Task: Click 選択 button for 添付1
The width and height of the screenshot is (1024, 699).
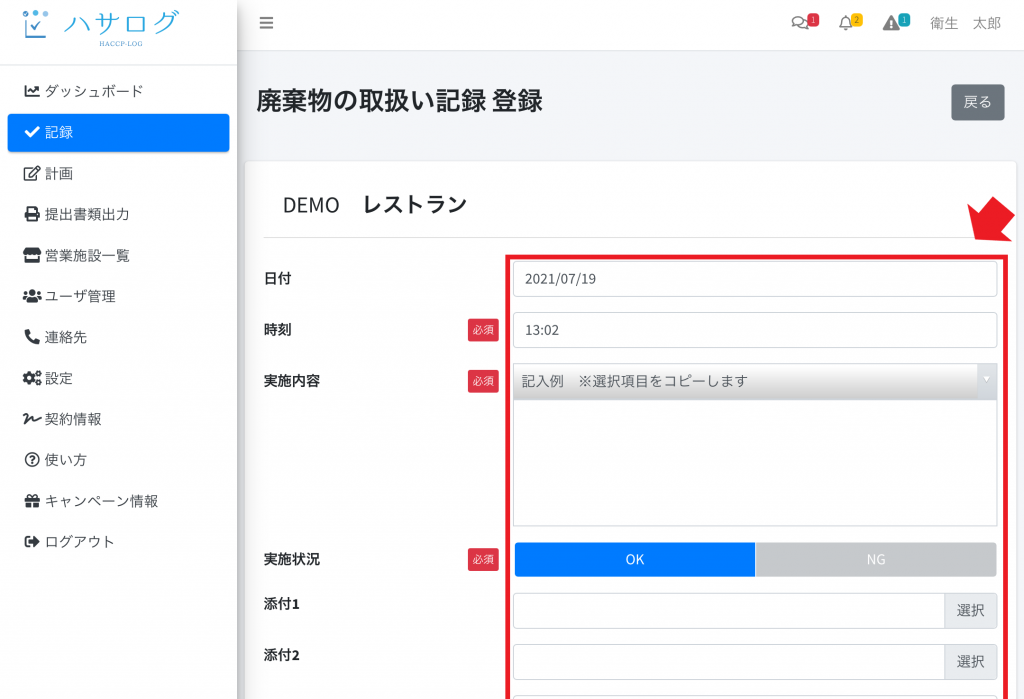Action: click(x=970, y=611)
